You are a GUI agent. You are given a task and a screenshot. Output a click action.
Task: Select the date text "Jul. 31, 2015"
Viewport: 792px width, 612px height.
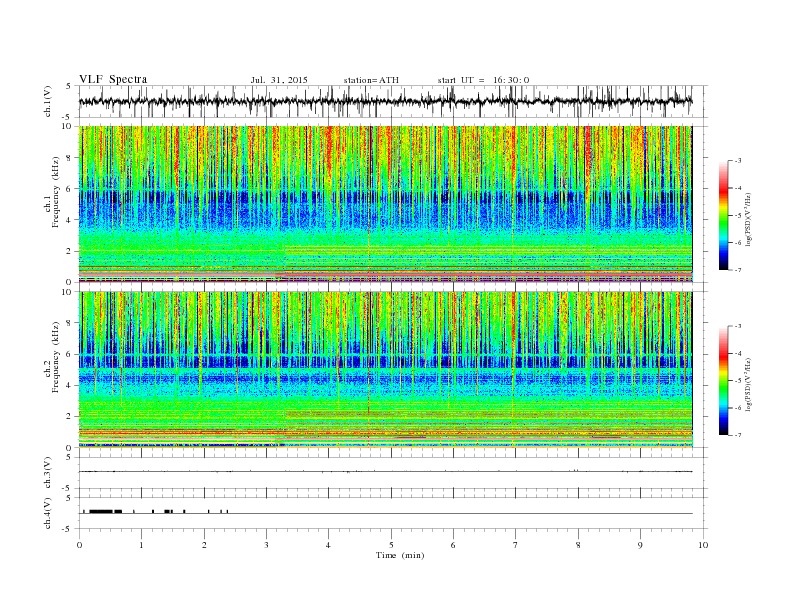[x=279, y=80]
